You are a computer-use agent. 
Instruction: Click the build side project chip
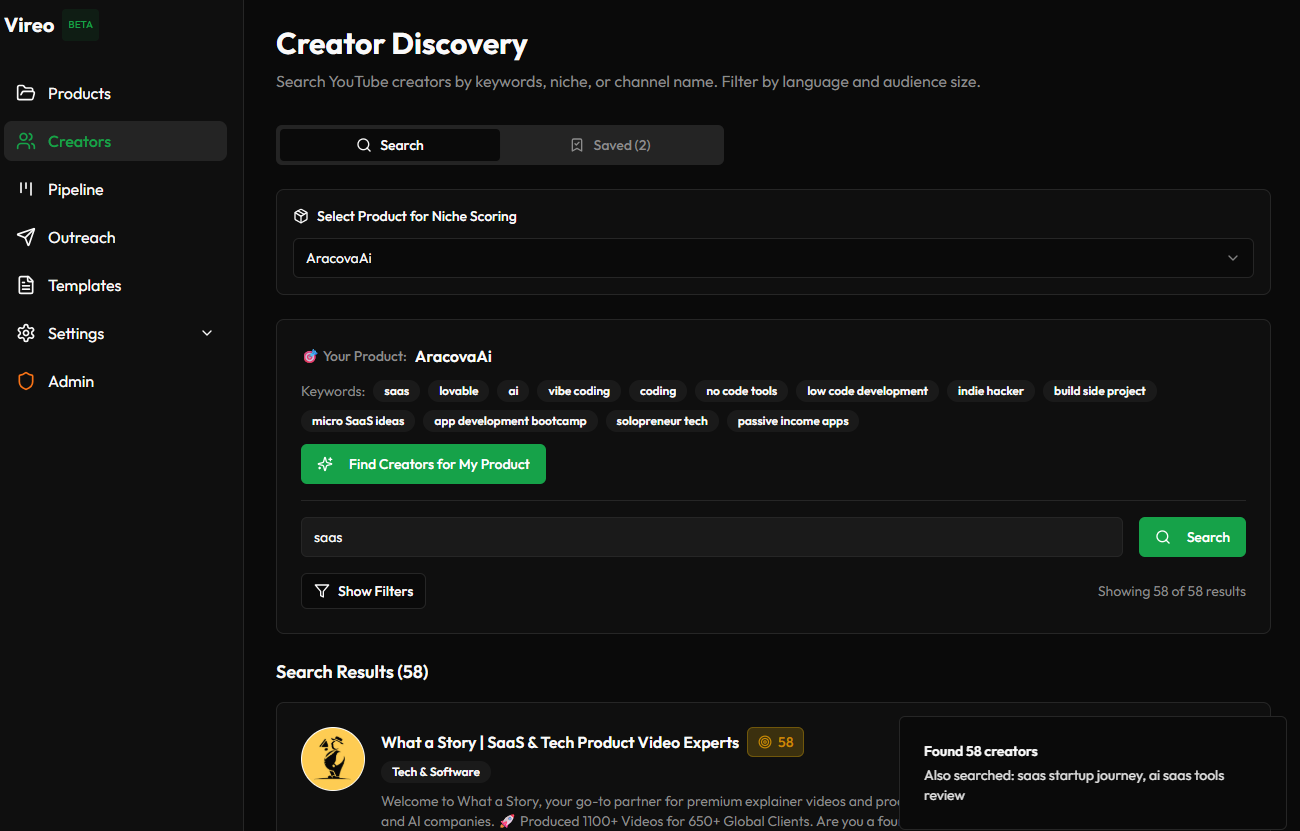(x=1099, y=391)
